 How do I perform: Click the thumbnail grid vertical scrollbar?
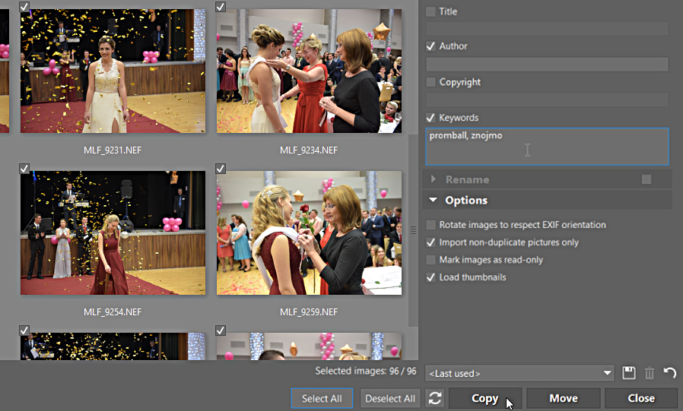click(x=413, y=230)
